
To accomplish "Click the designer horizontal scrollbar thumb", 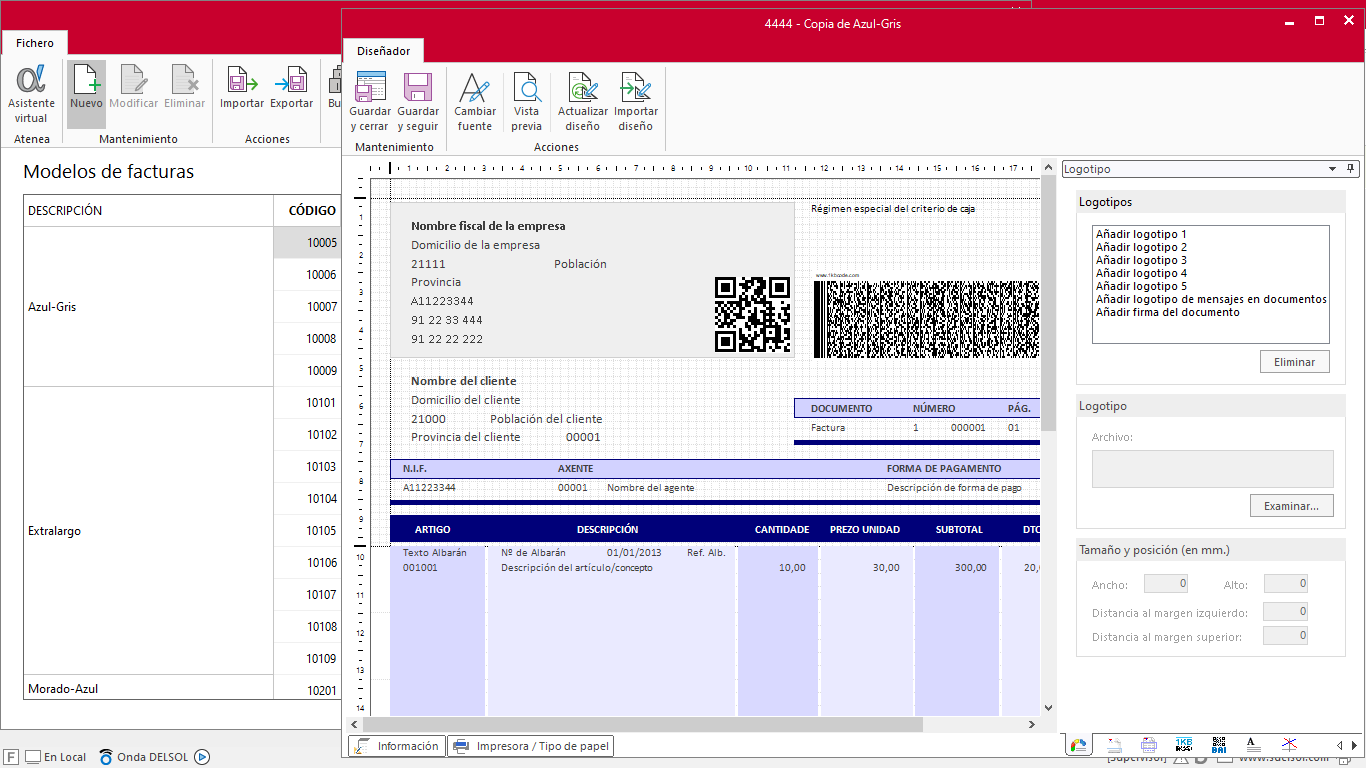I will 642,724.
